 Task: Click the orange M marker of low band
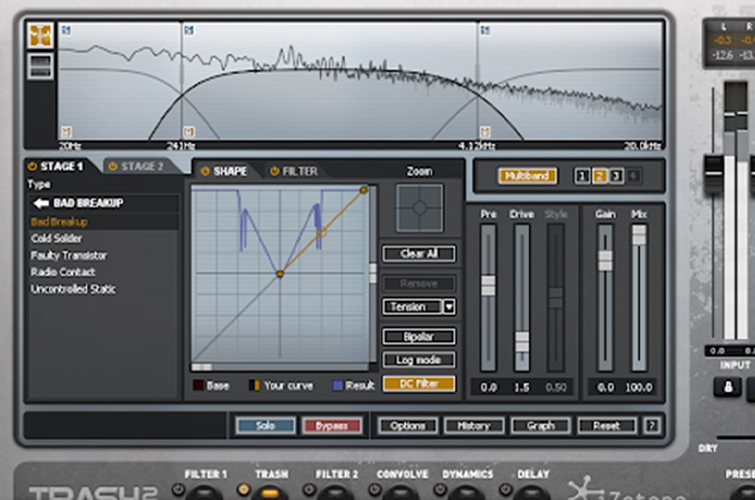(x=66, y=132)
